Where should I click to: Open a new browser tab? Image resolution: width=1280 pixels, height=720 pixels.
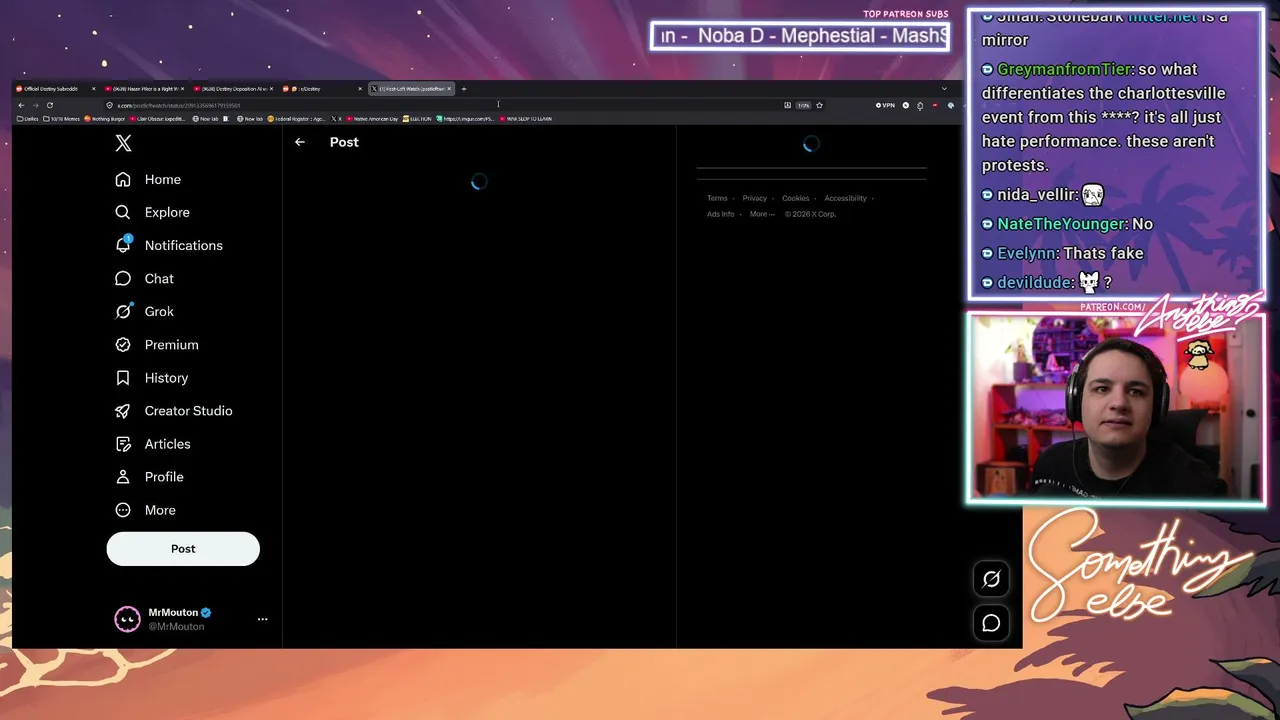464,89
